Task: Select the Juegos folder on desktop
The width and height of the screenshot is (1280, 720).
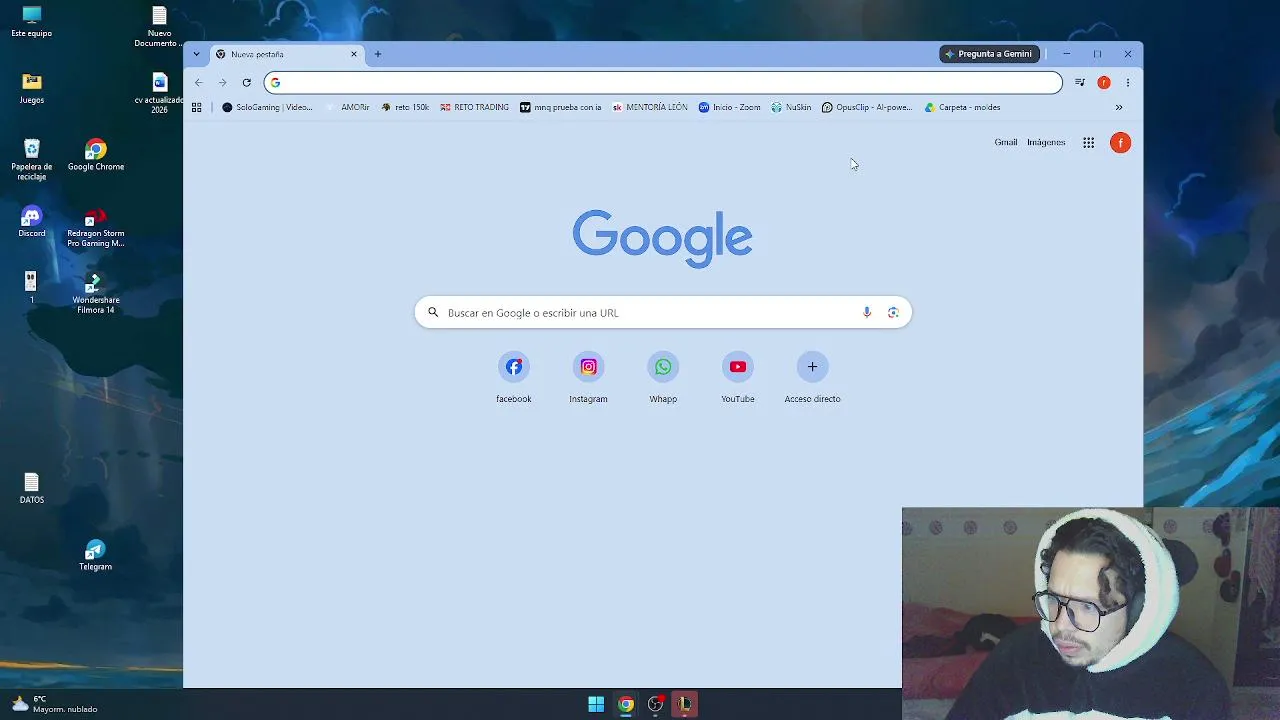Action: 32,88
